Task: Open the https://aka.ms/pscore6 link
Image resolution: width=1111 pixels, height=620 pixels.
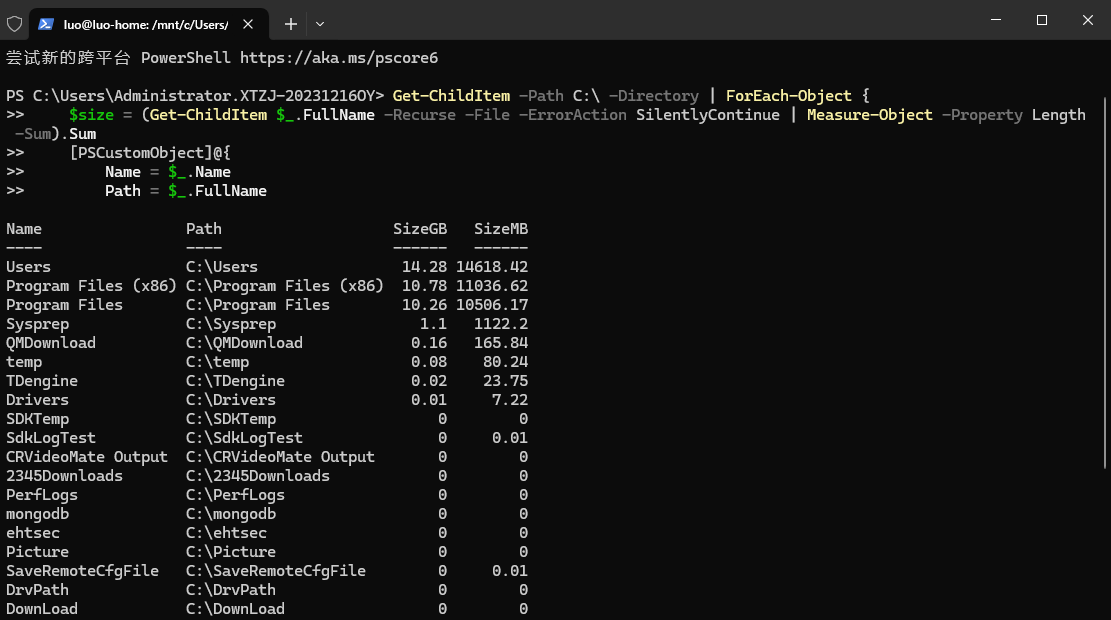Action: (339, 58)
